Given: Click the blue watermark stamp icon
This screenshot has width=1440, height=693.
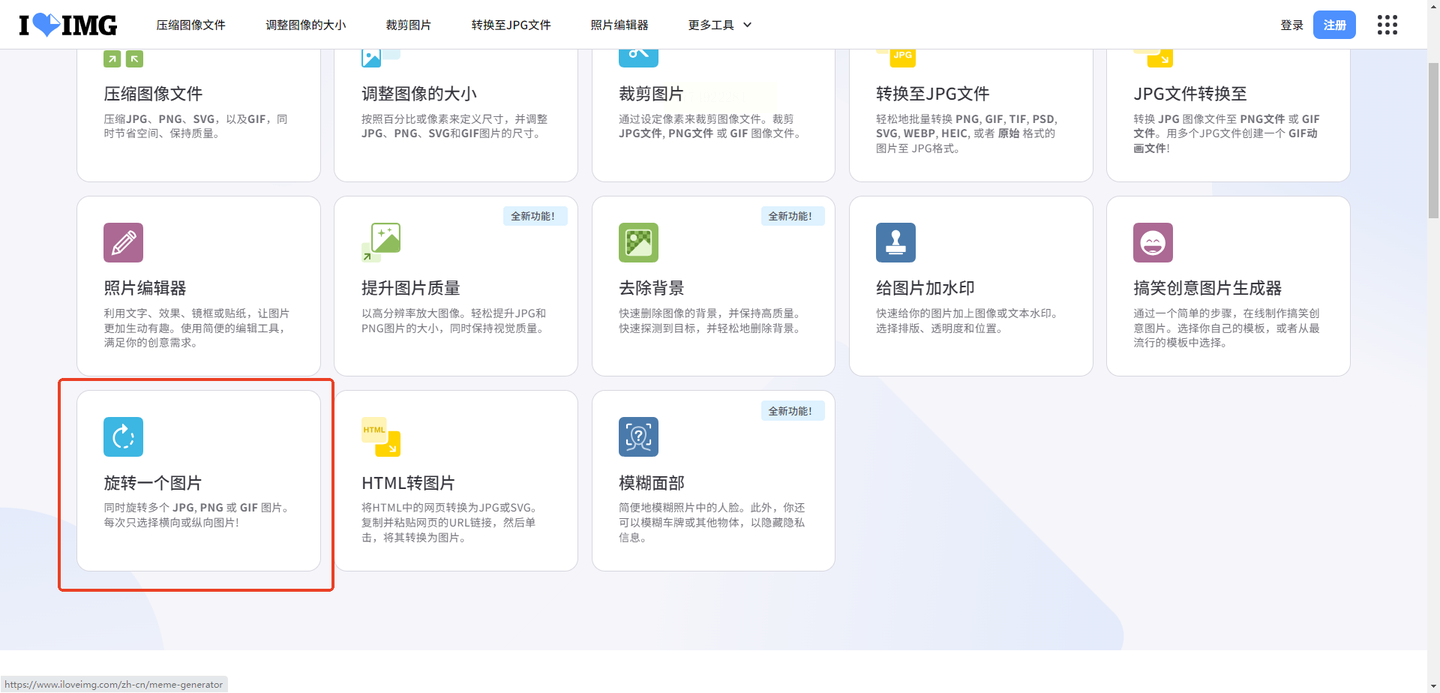Looking at the screenshot, I should tap(895, 243).
